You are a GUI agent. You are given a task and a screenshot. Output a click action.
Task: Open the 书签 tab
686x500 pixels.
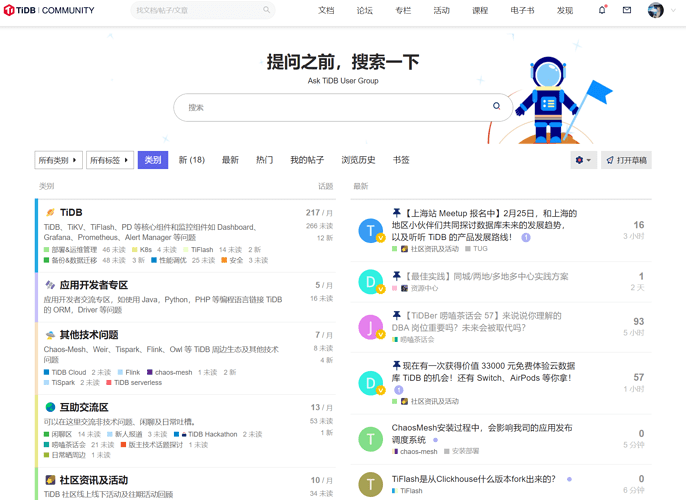pyautogui.click(x=401, y=160)
